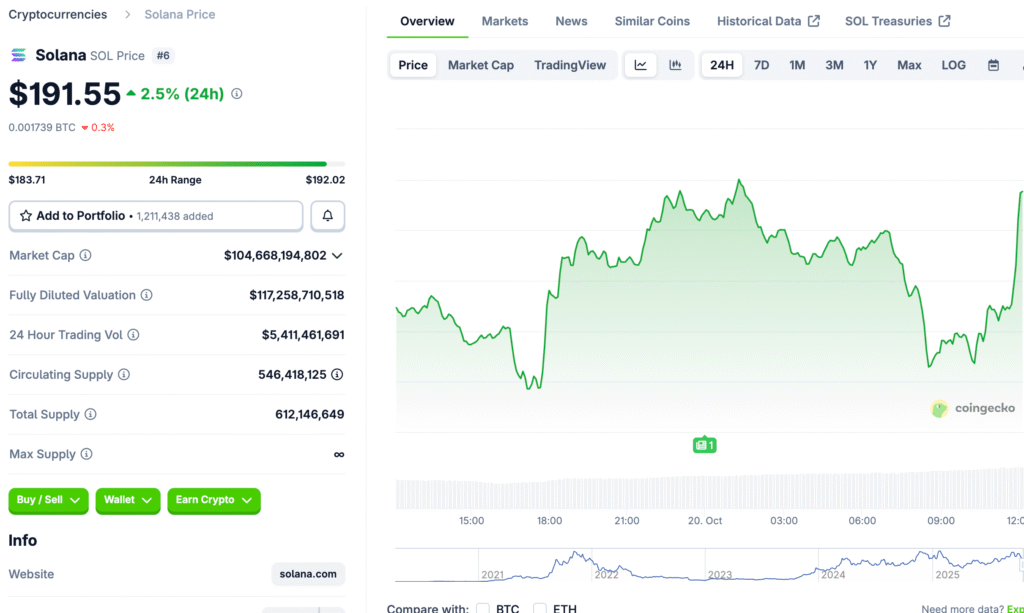This screenshot has width=1024, height=613.
Task: Enable ETH comparison checkbox
Action: tap(540, 608)
